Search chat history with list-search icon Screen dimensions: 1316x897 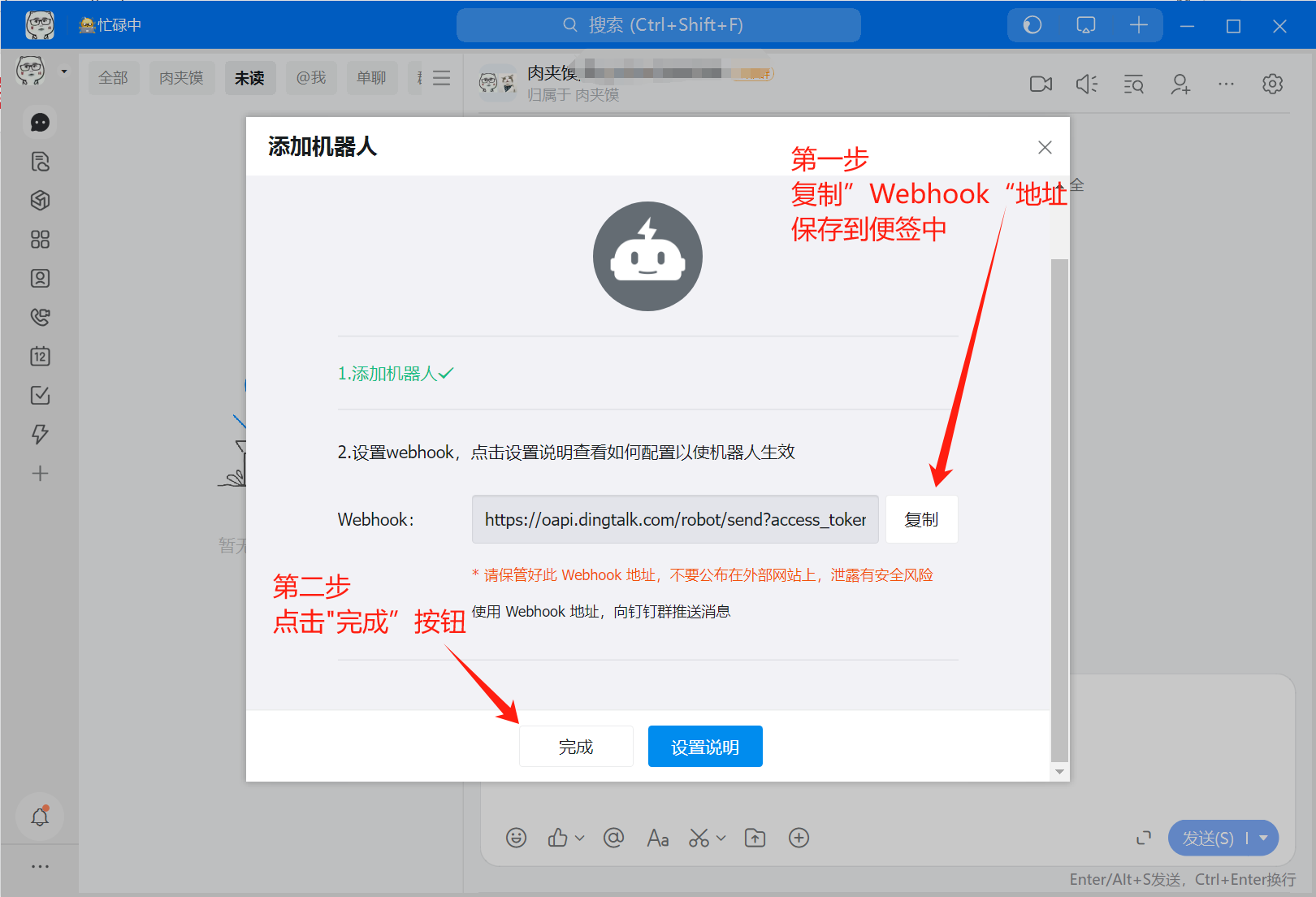pos(1133,84)
